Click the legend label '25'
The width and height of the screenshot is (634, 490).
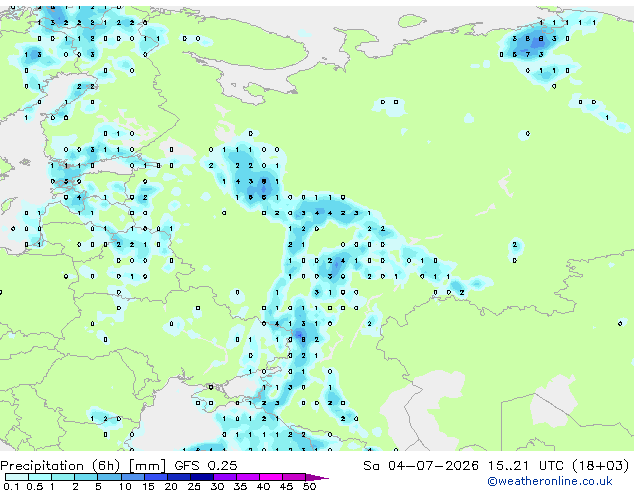tap(194, 486)
